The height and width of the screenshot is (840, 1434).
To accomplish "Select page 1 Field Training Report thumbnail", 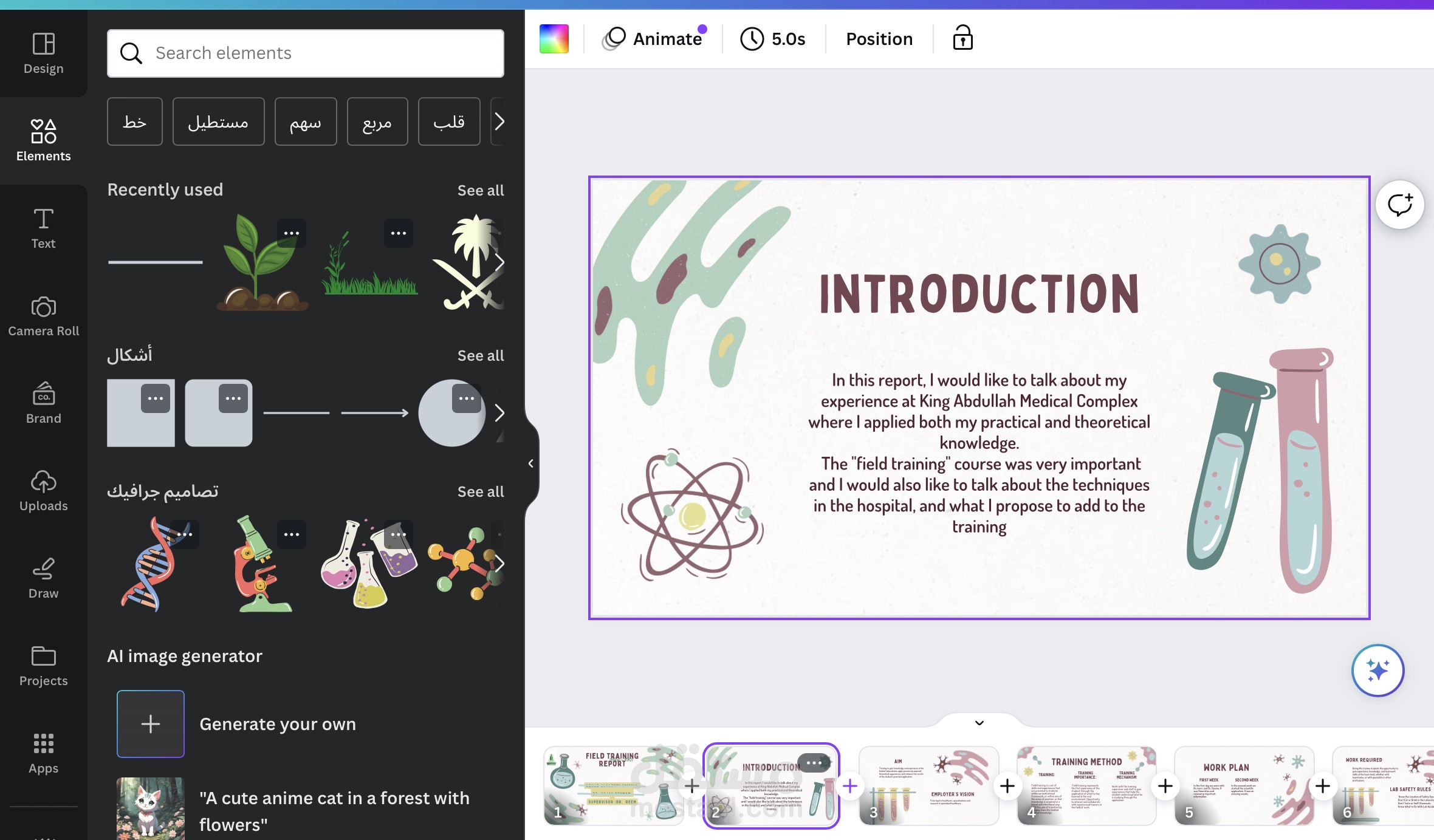I will (x=614, y=786).
